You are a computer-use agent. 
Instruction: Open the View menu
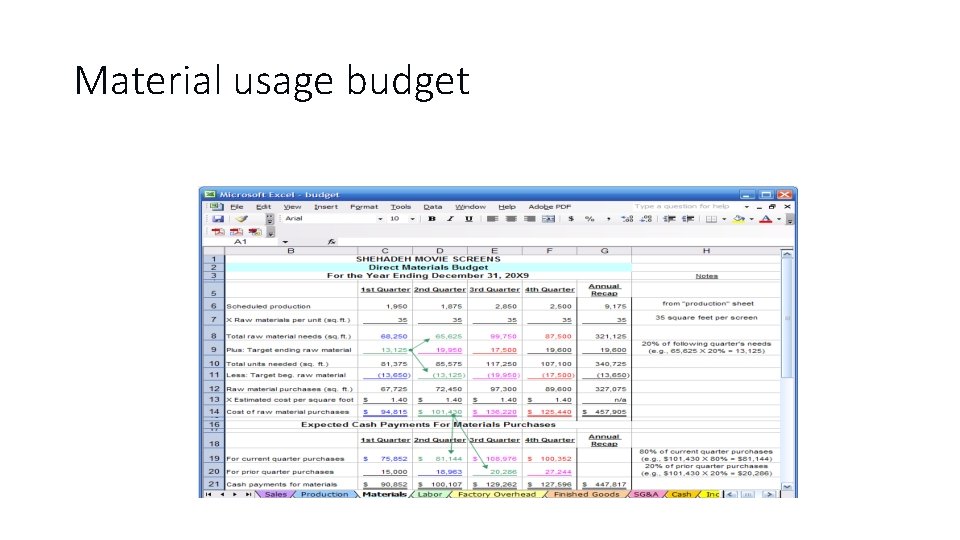[292, 207]
